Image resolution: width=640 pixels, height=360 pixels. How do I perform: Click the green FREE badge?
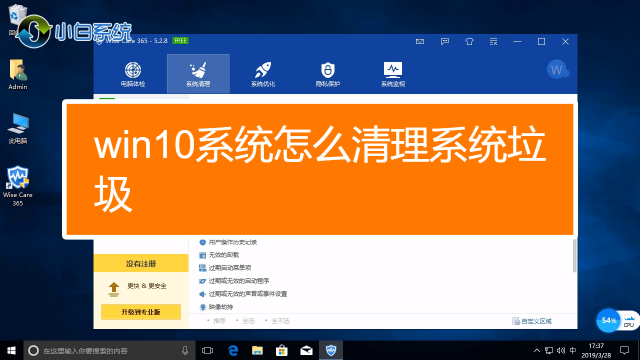tap(180, 40)
